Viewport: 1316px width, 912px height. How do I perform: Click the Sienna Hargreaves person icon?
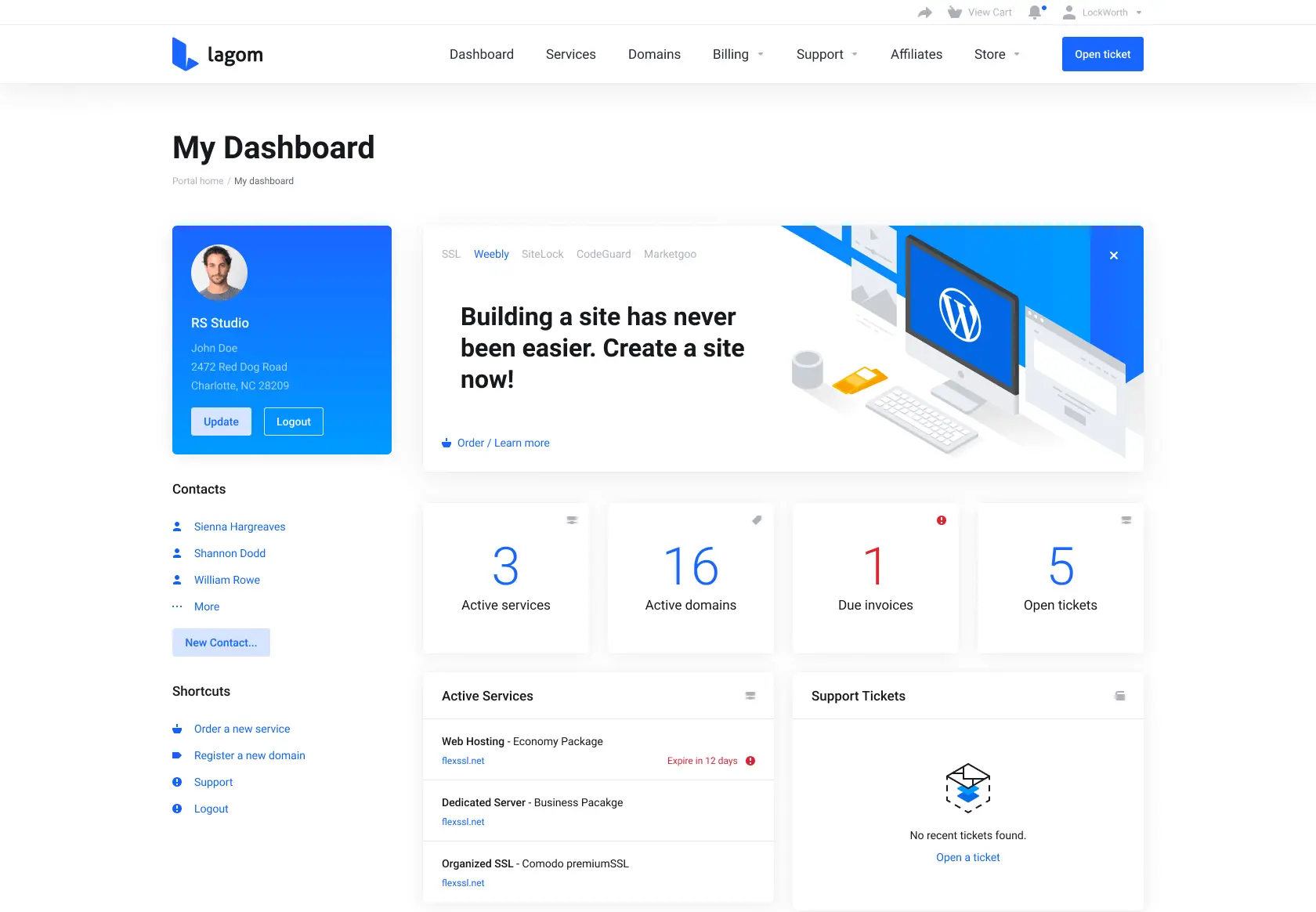pos(177,527)
